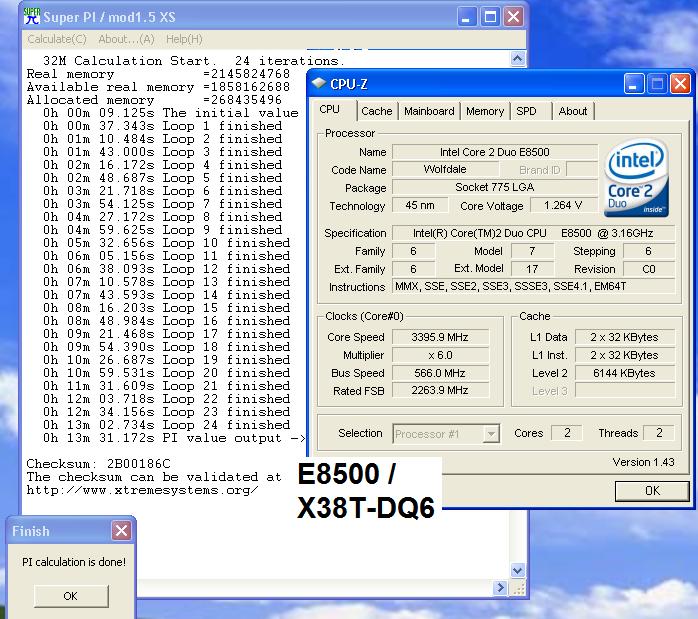Open the About...(A) menu in Super PI

pos(126,39)
